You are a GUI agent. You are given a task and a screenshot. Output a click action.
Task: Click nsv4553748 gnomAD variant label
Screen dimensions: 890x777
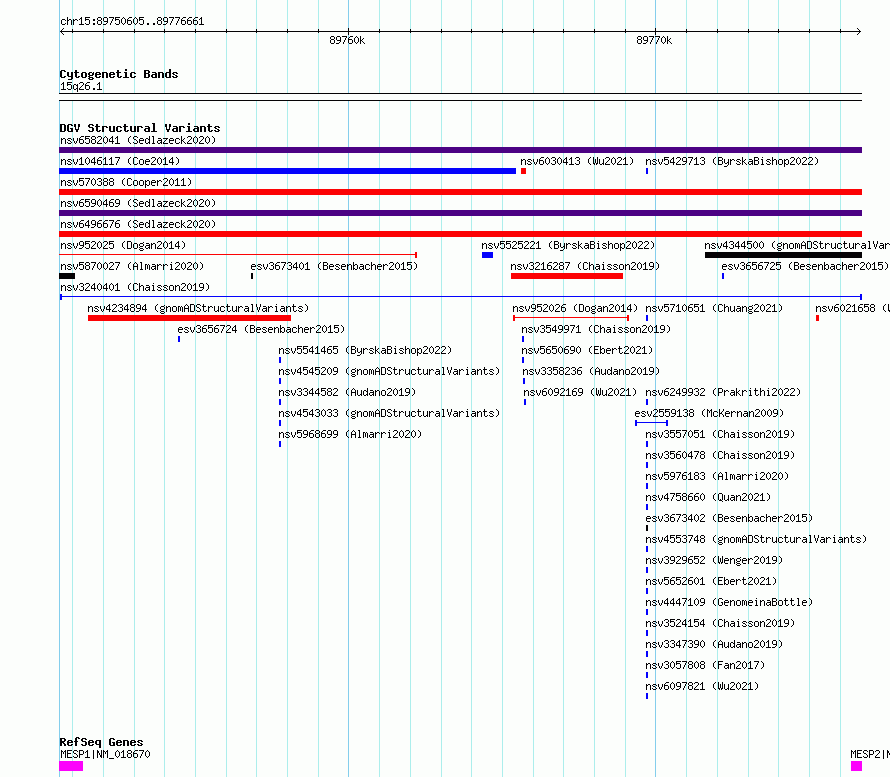coord(756,539)
